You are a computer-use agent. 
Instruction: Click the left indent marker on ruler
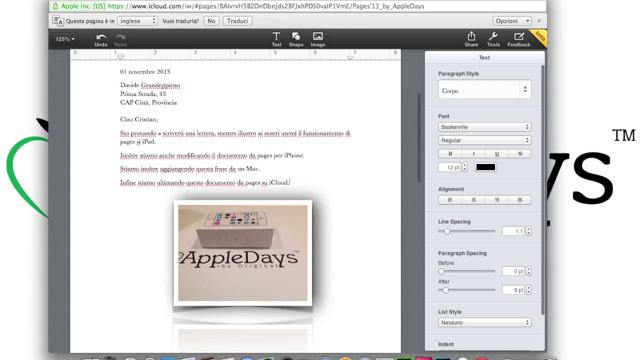click(x=120, y=56)
